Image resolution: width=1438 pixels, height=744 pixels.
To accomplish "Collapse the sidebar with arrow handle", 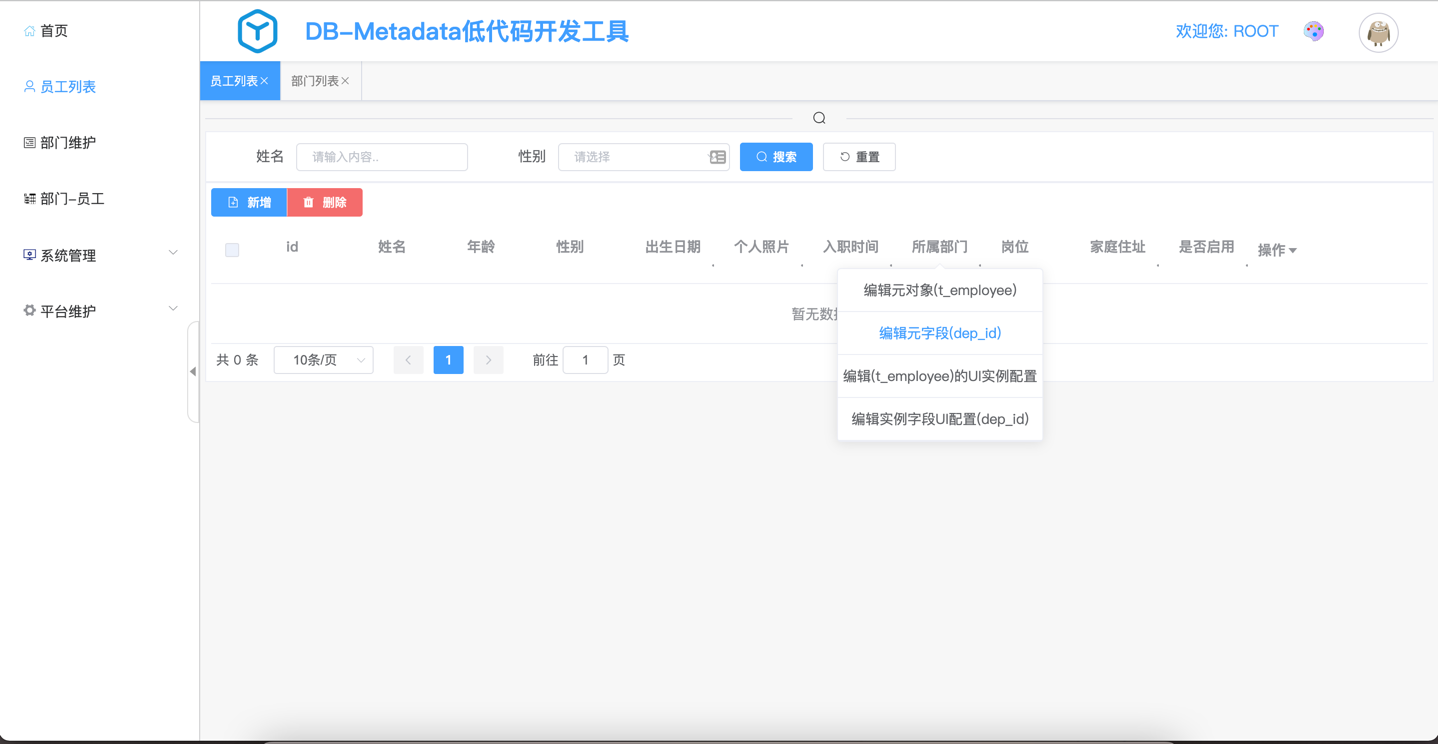I will point(193,372).
